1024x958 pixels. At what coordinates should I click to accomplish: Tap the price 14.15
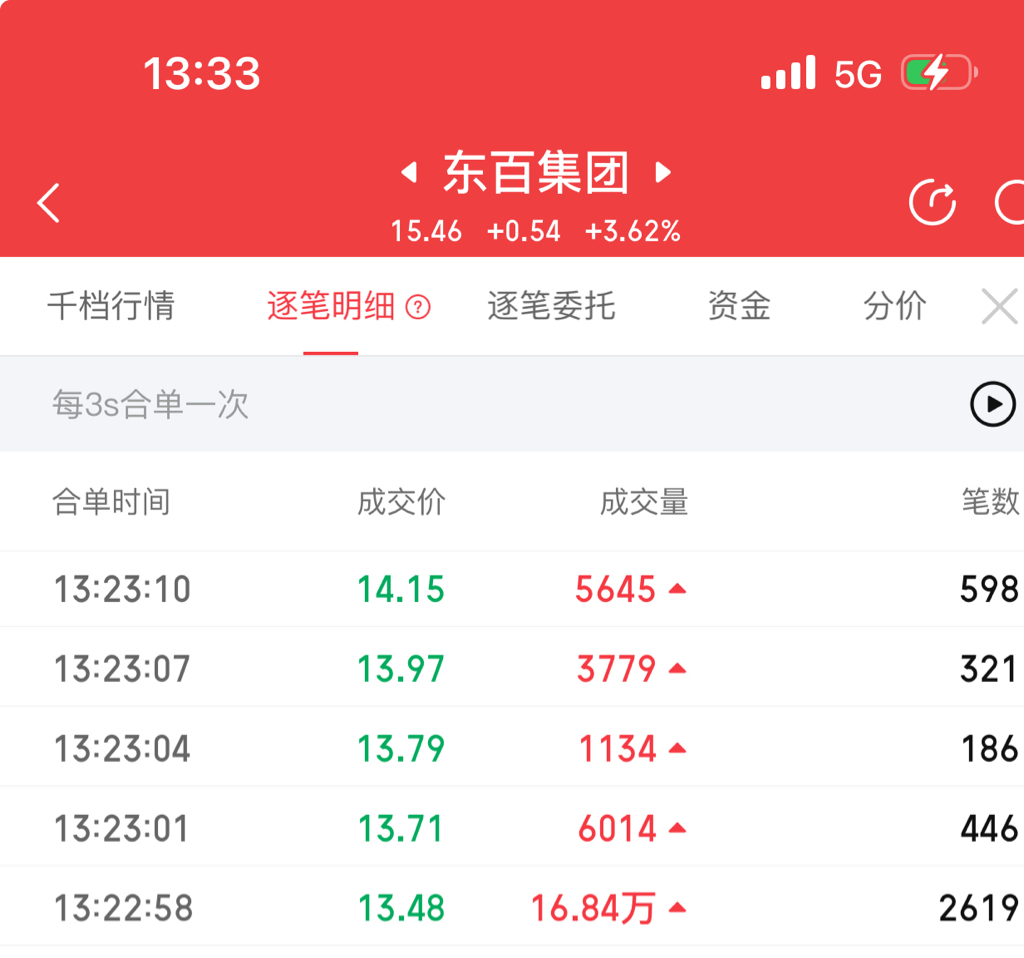pos(401,589)
